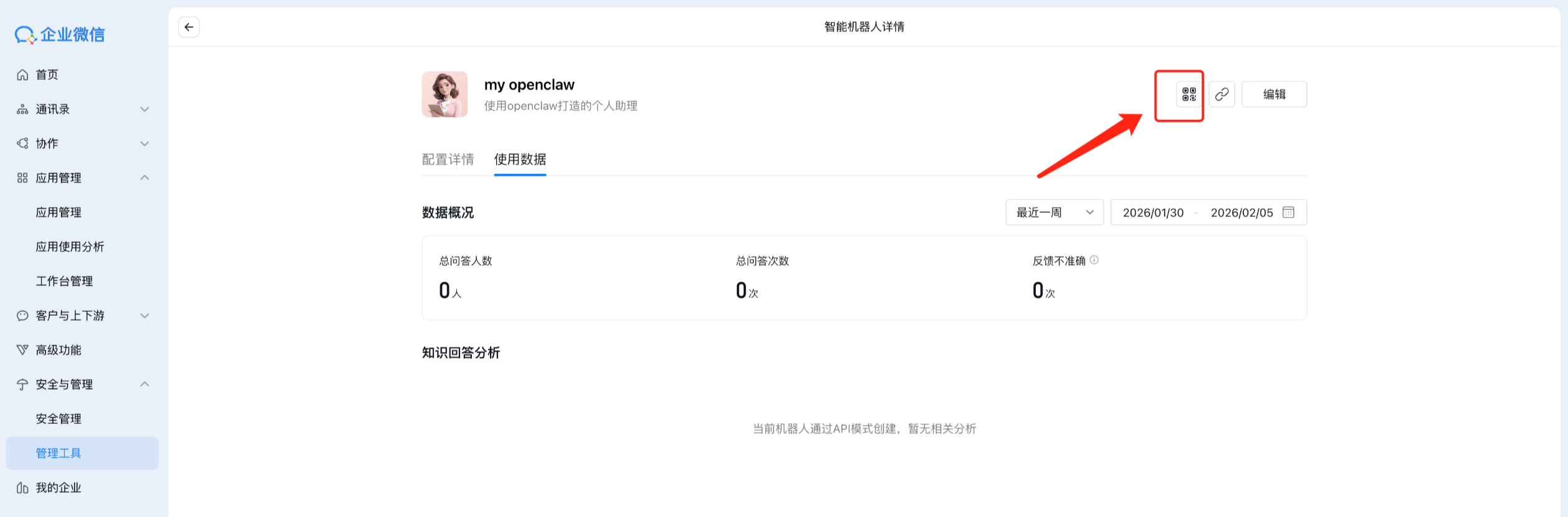Click the QR code icon
Screen dimensions: 1568x517
point(1189,94)
